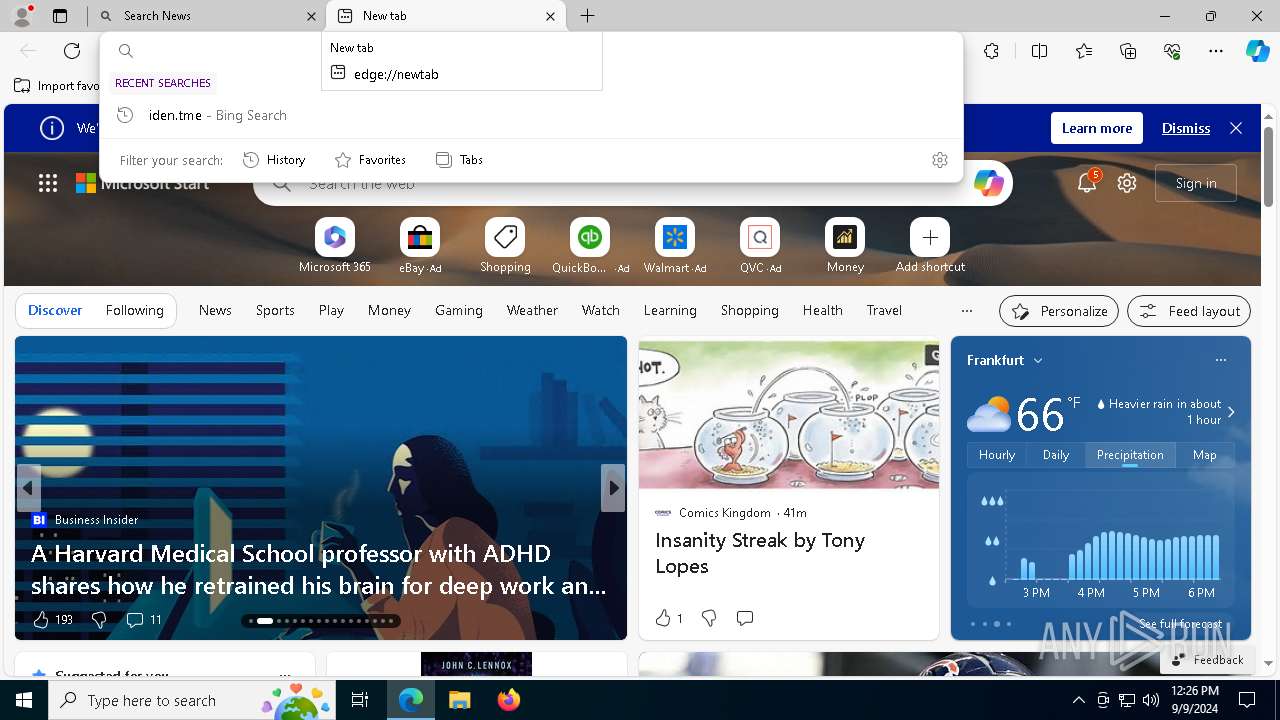Dismiss the notification banner with X
This screenshot has height=720, width=1280.
tap(1236, 128)
